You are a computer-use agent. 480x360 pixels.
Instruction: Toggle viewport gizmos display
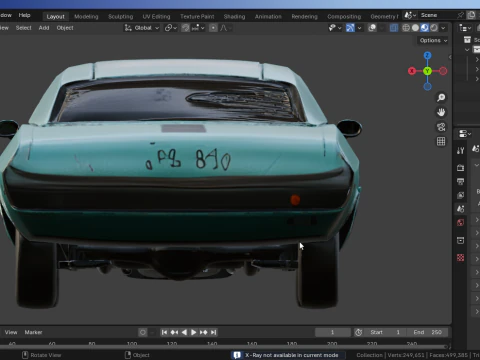pos(350,28)
